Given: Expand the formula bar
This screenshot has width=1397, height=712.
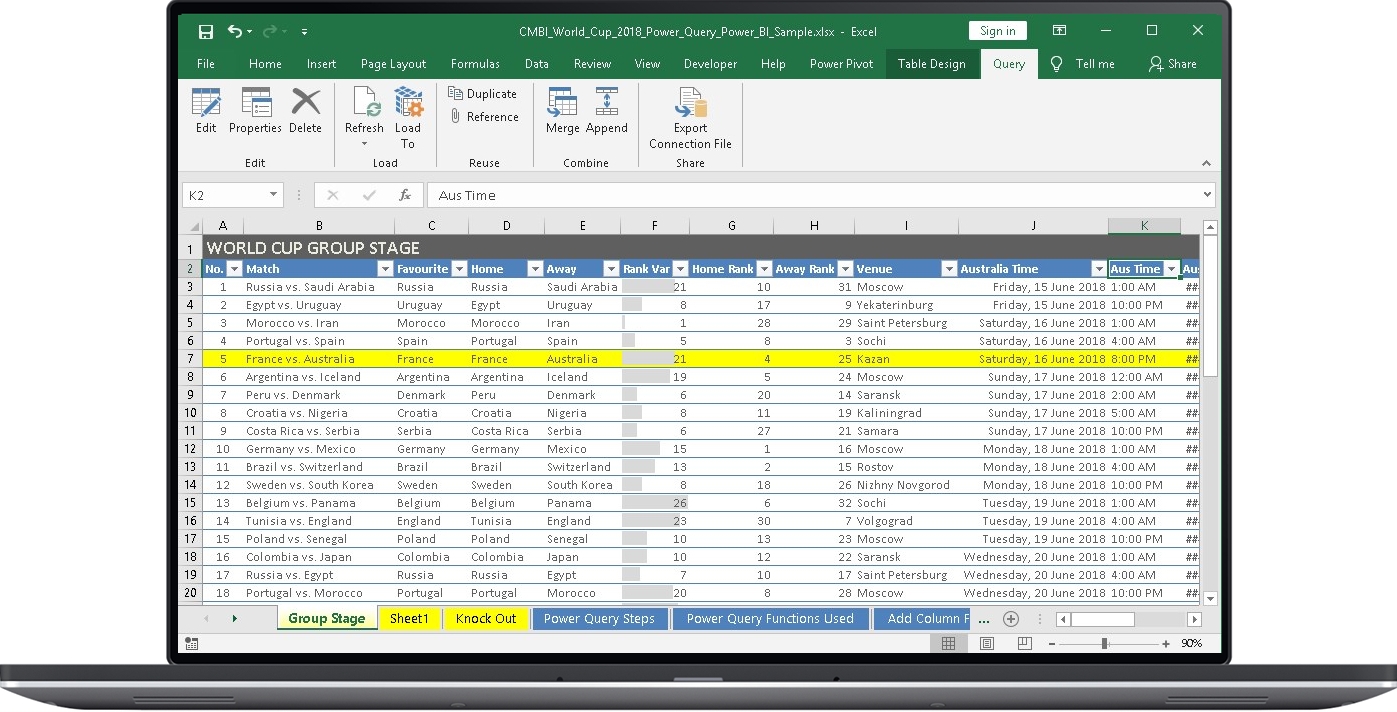Looking at the screenshot, I should [1208, 195].
